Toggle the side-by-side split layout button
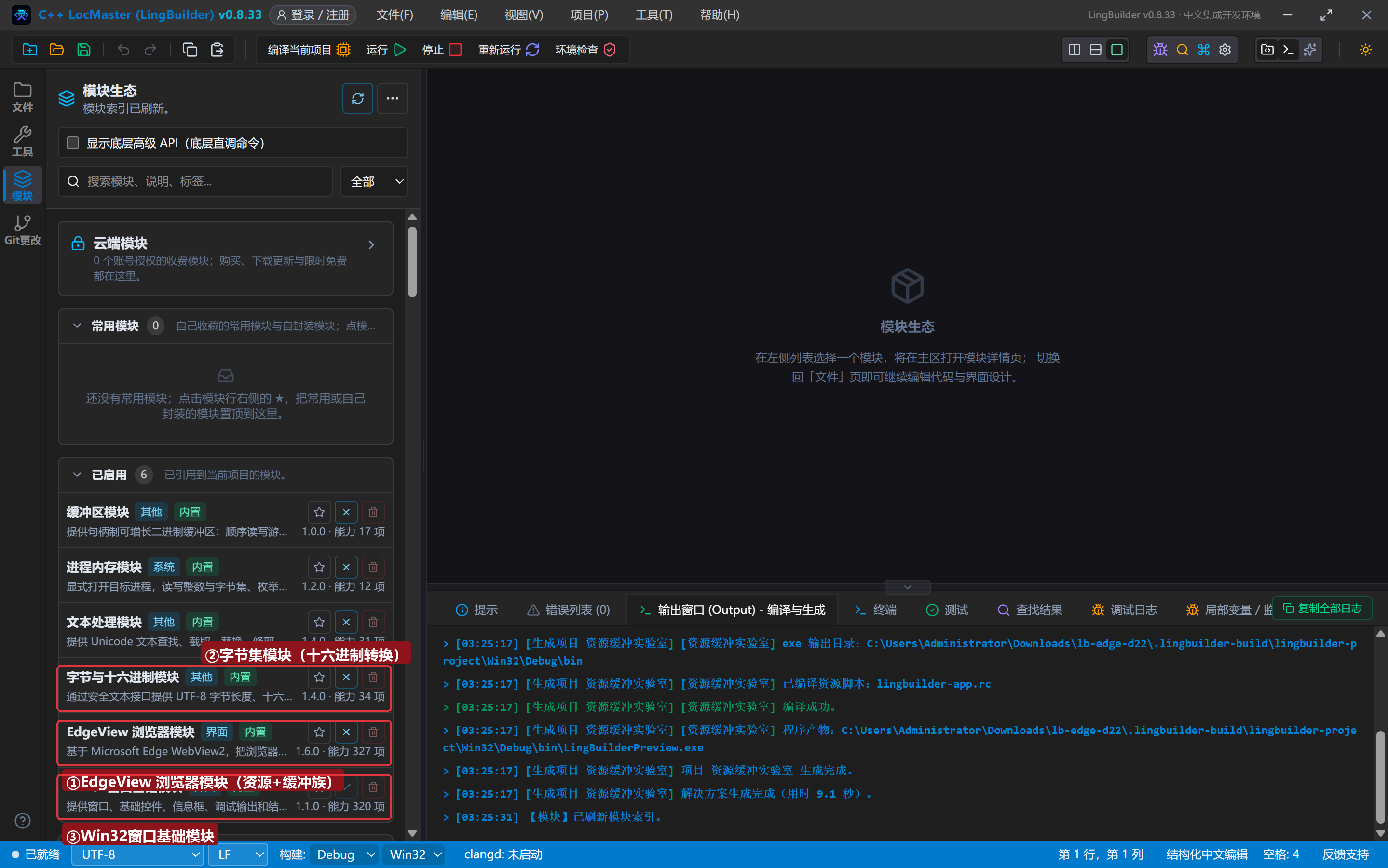The height and width of the screenshot is (868, 1388). coord(1074,50)
